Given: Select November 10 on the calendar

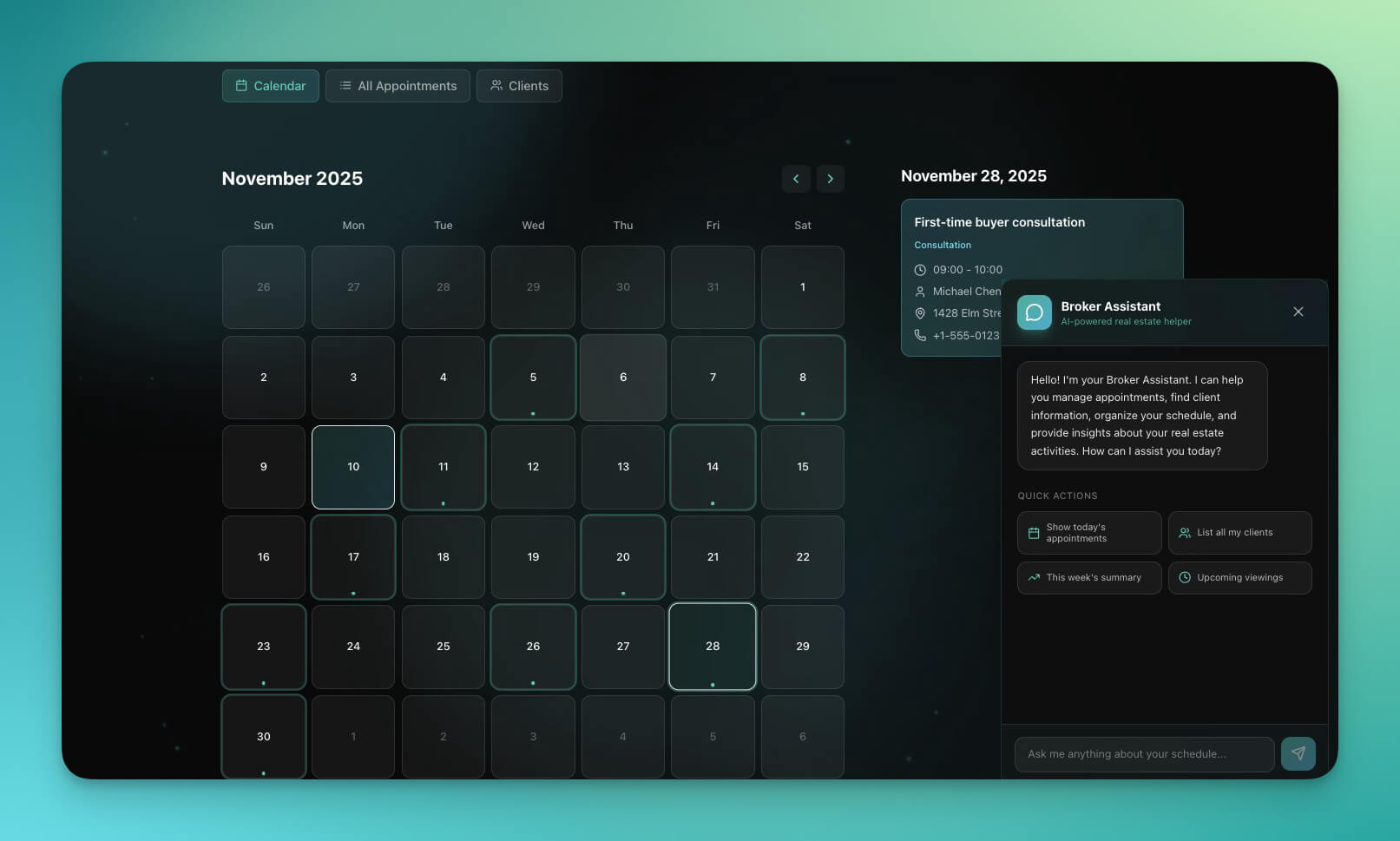Looking at the screenshot, I should (x=352, y=466).
